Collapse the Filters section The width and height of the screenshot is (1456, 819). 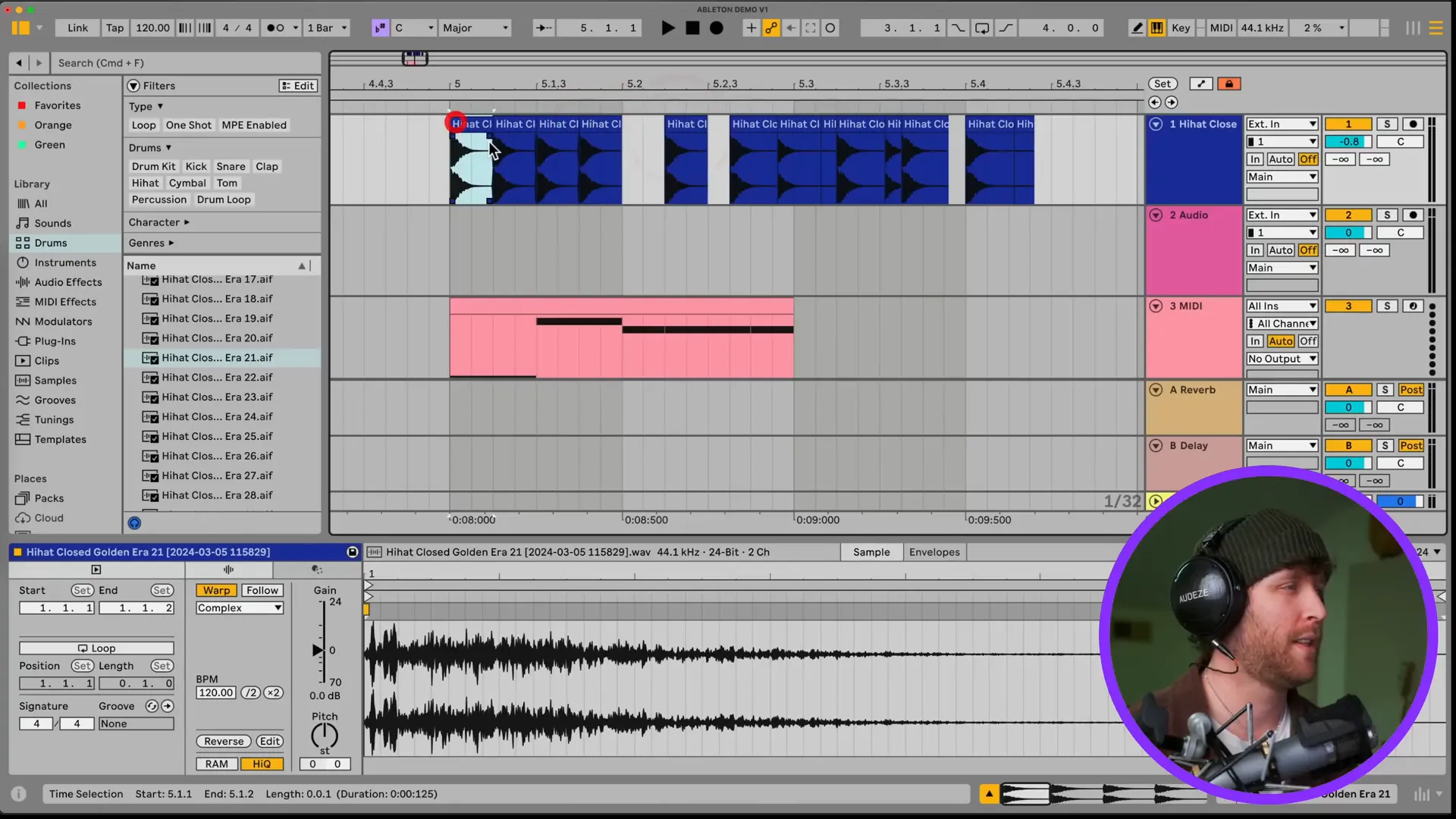pyautogui.click(x=133, y=86)
